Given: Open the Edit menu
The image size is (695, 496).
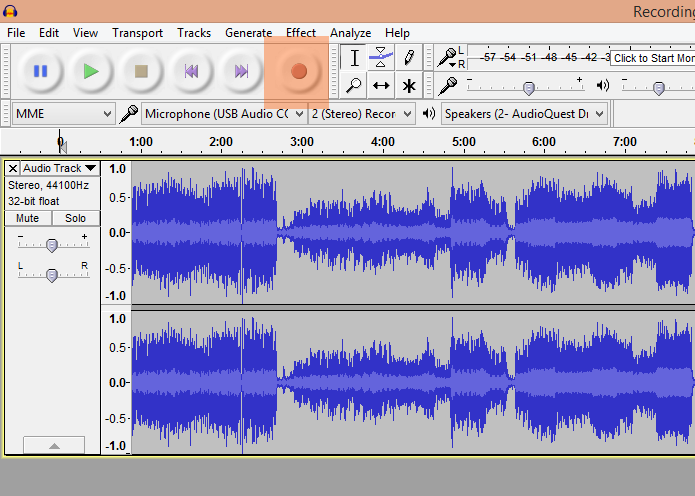Looking at the screenshot, I should (49, 33).
